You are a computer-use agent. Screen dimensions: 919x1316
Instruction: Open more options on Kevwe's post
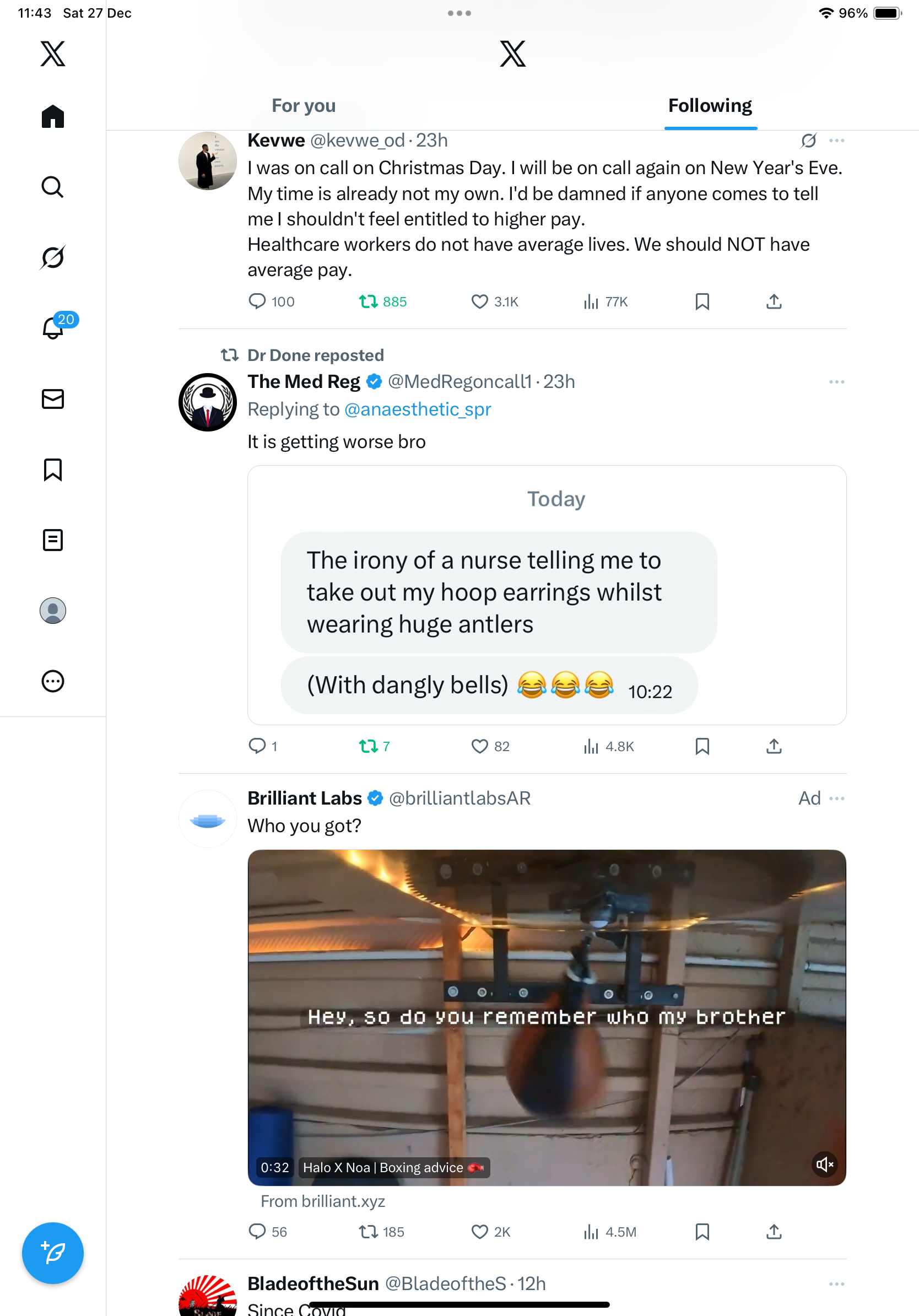pyautogui.click(x=836, y=141)
